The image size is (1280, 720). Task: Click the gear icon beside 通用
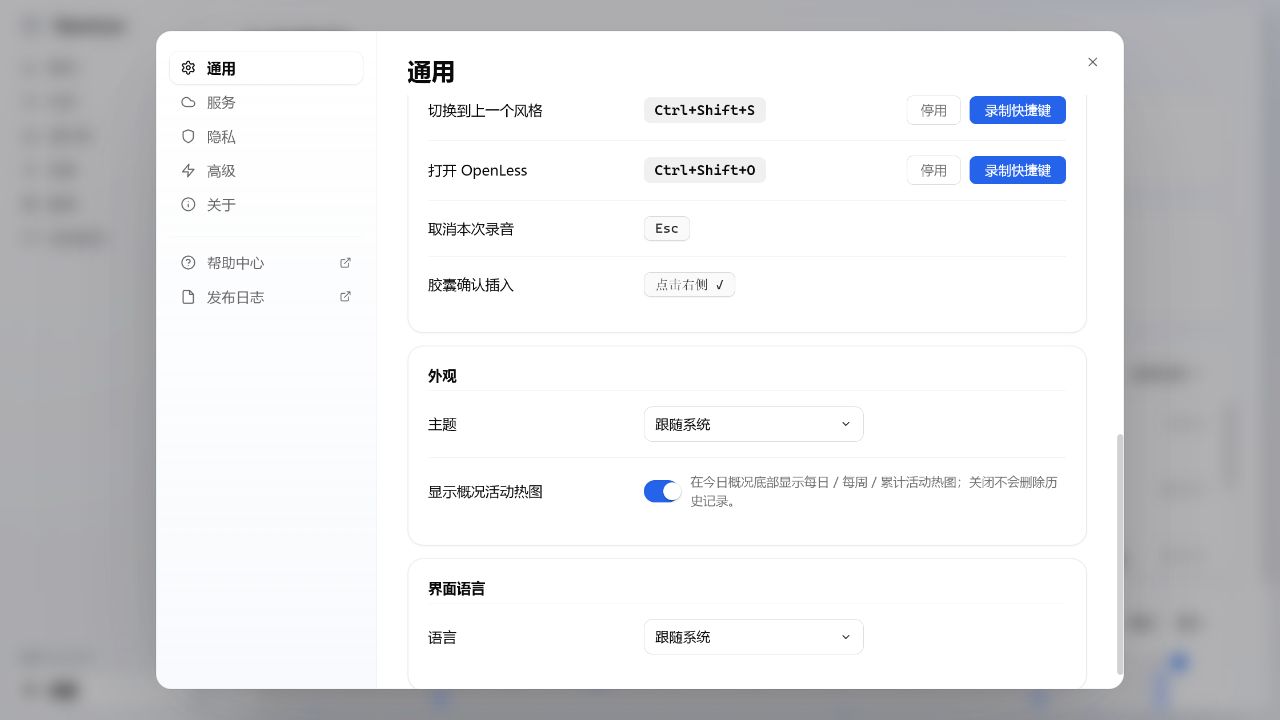click(x=188, y=69)
